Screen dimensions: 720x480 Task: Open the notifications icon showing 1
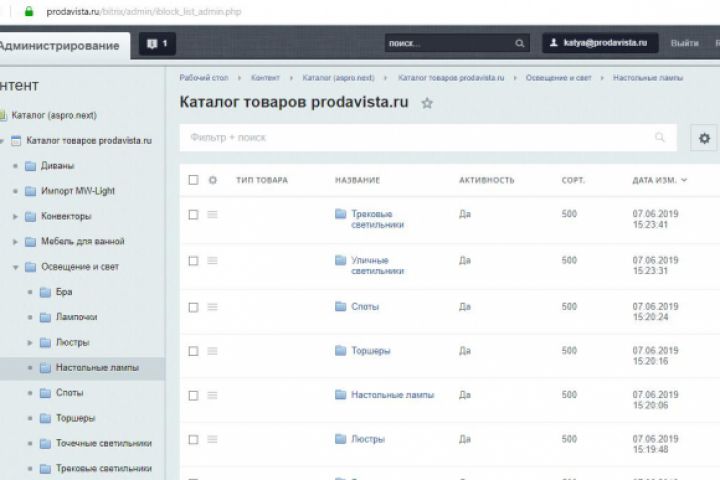click(x=157, y=44)
